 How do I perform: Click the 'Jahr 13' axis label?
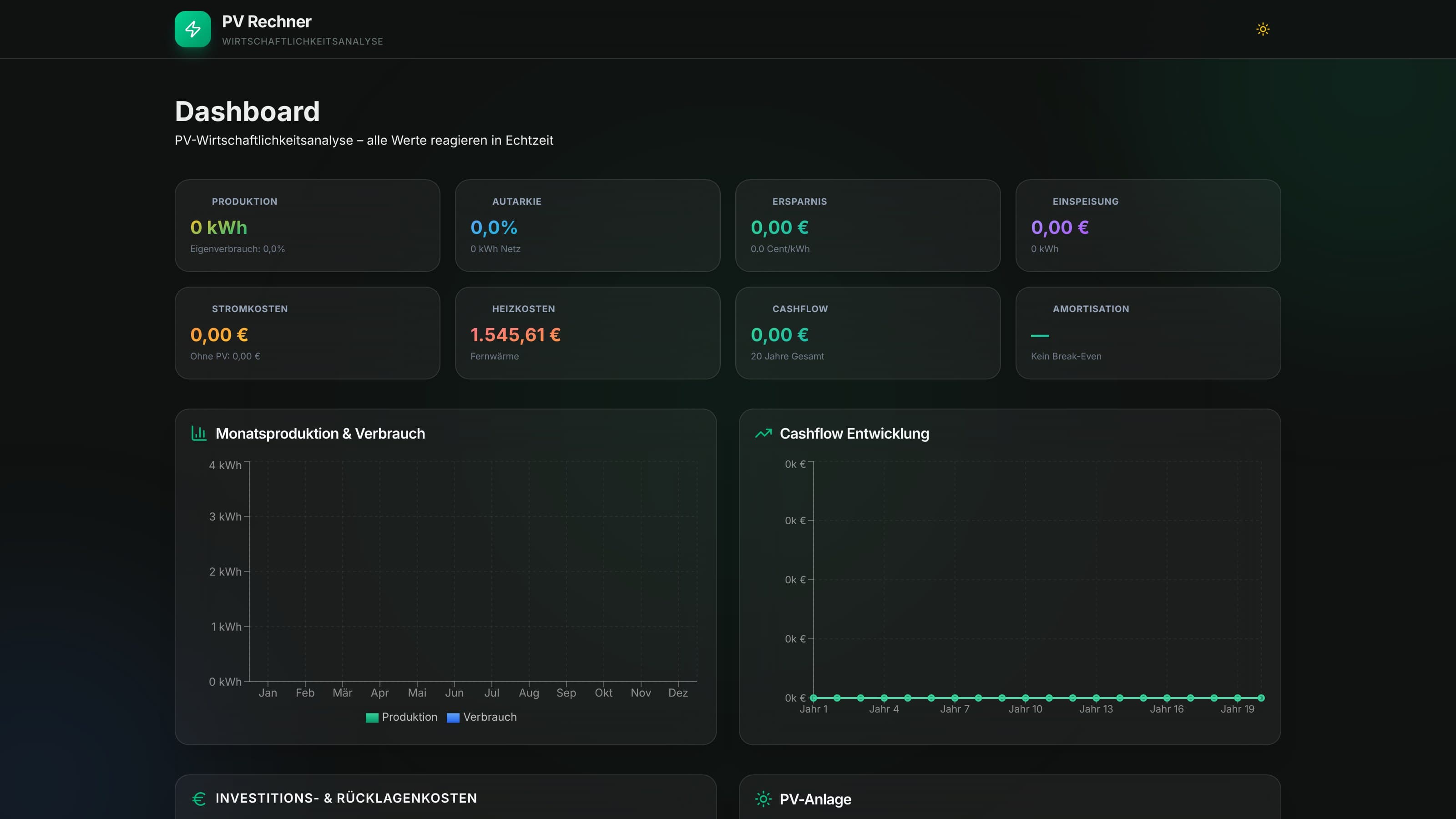(1095, 709)
